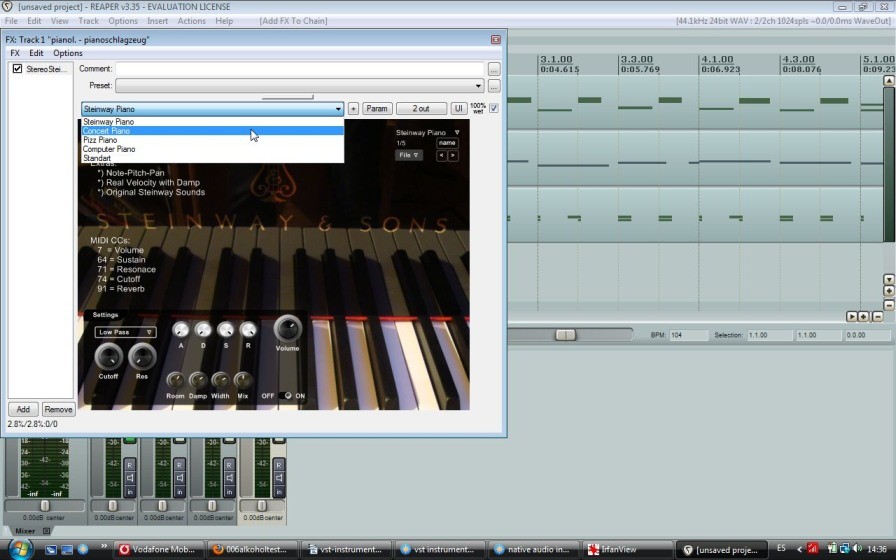The width and height of the screenshot is (896, 560).
Task: Click the arrange view zoom-in plus button on the vertical scrollbar
Action: [889, 291]
